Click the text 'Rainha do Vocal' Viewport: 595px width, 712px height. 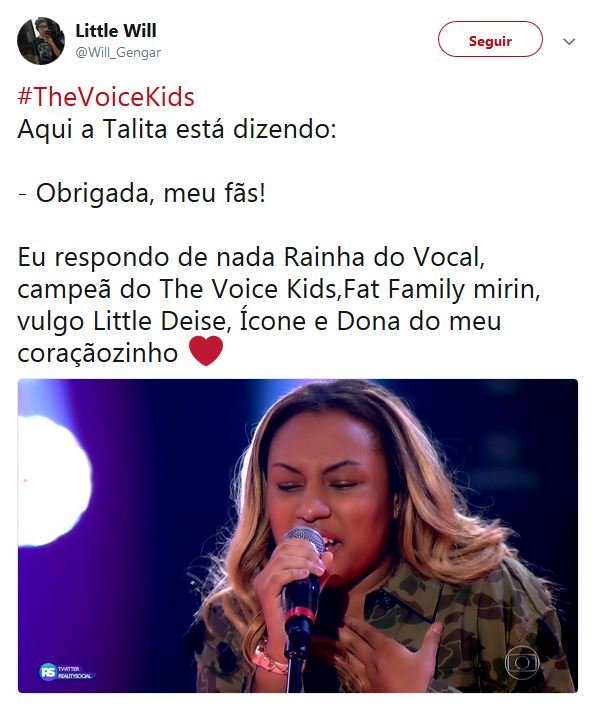(x=384, y=257)
